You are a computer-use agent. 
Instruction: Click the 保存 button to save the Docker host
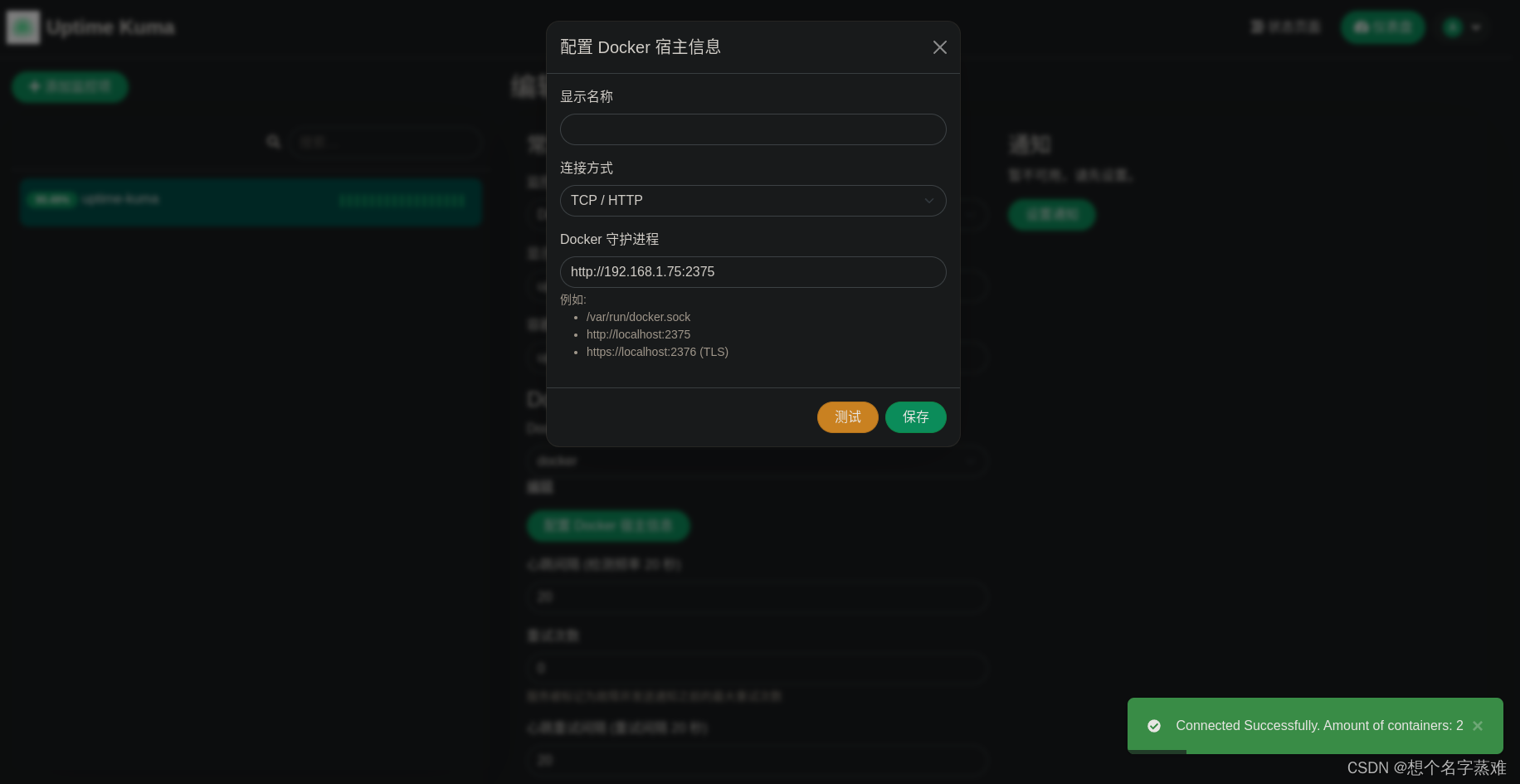(915, 417)
